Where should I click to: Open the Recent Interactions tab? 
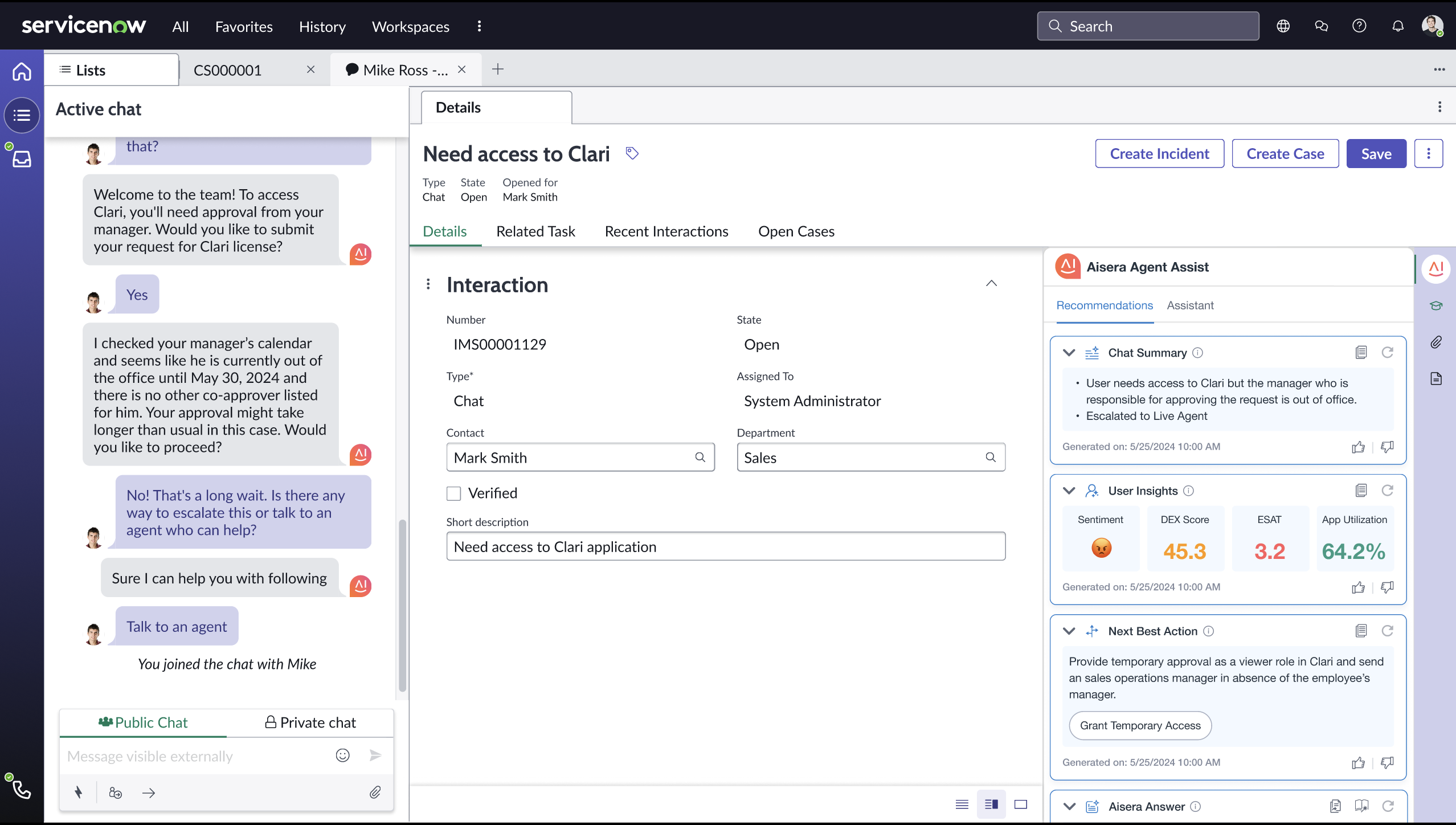pos(666,231)
